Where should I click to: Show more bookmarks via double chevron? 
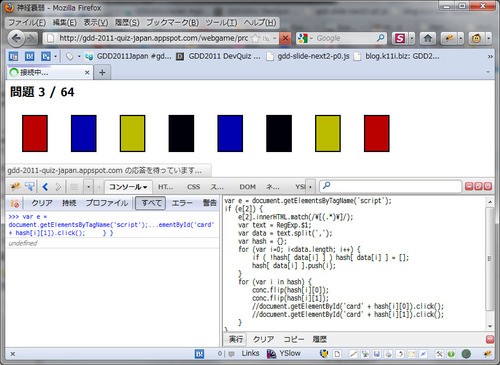click(490, 57)
